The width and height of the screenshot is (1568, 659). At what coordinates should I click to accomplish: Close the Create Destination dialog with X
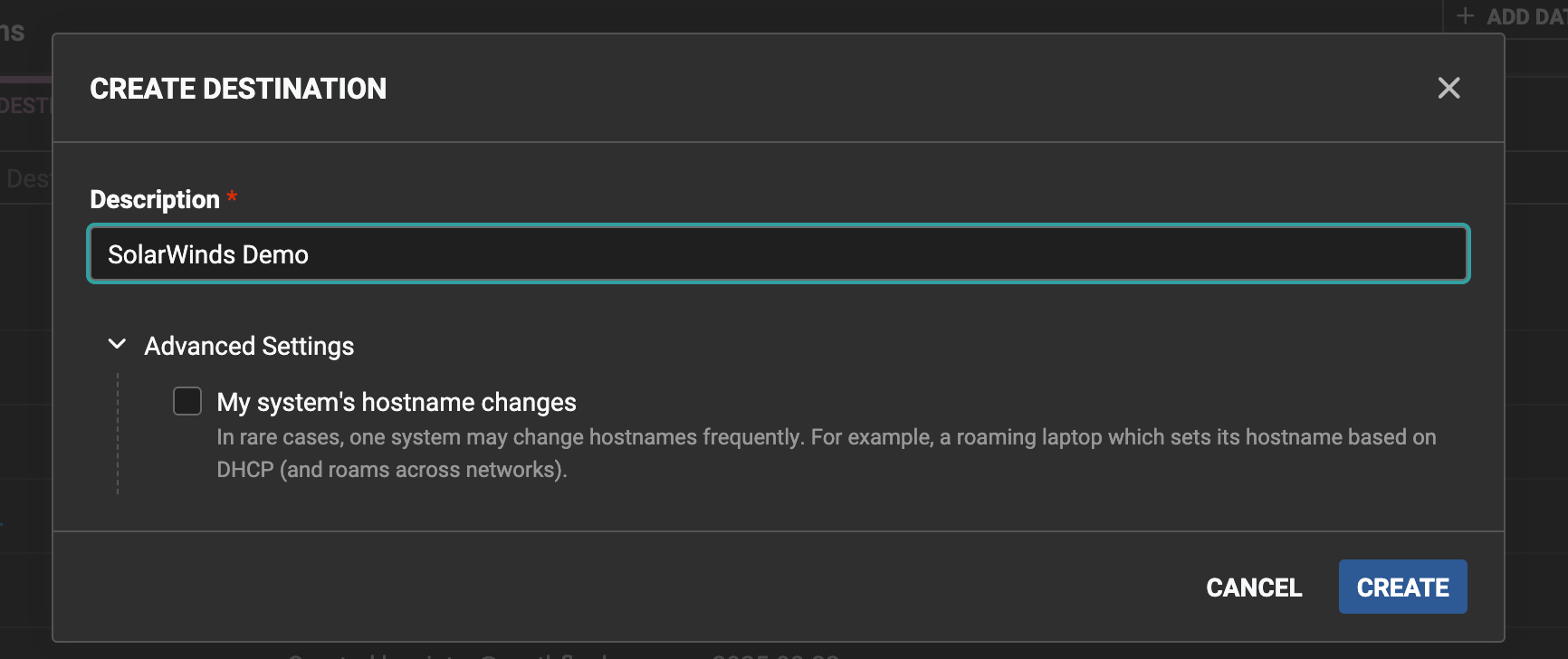1448,88
